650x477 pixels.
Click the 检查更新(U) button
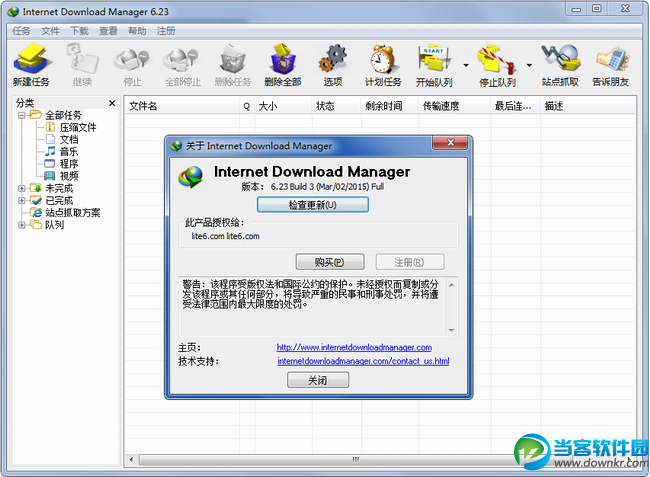313,205
